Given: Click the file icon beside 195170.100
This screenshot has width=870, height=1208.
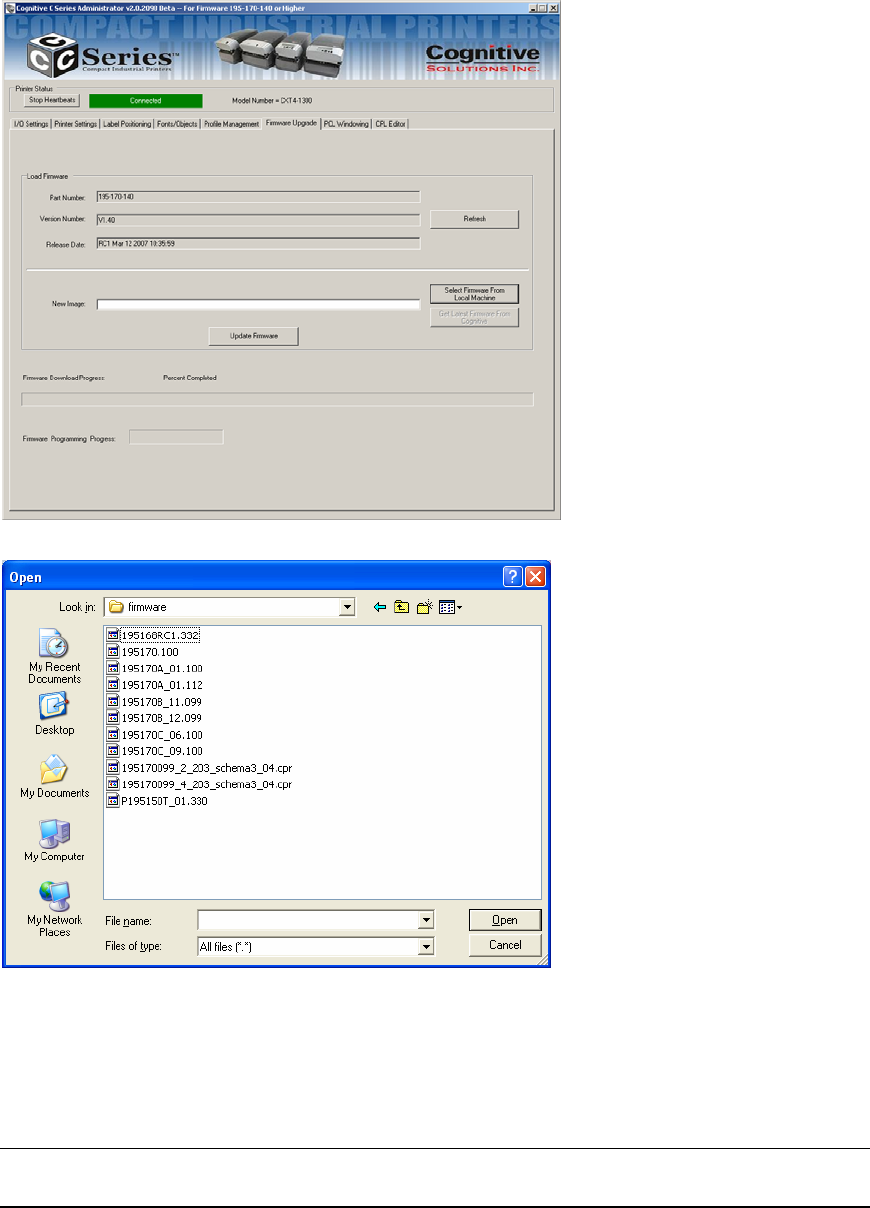Looking at the screenshot, I should (112, 651).
